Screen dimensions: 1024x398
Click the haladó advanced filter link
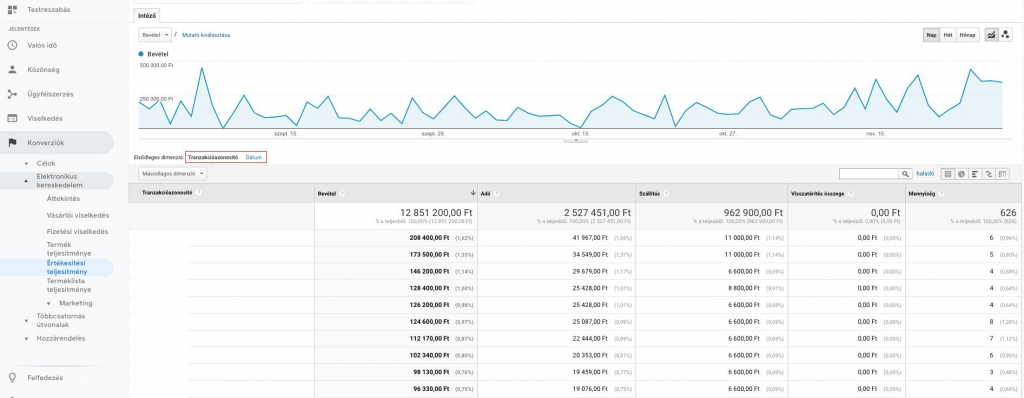pos(925,174)
